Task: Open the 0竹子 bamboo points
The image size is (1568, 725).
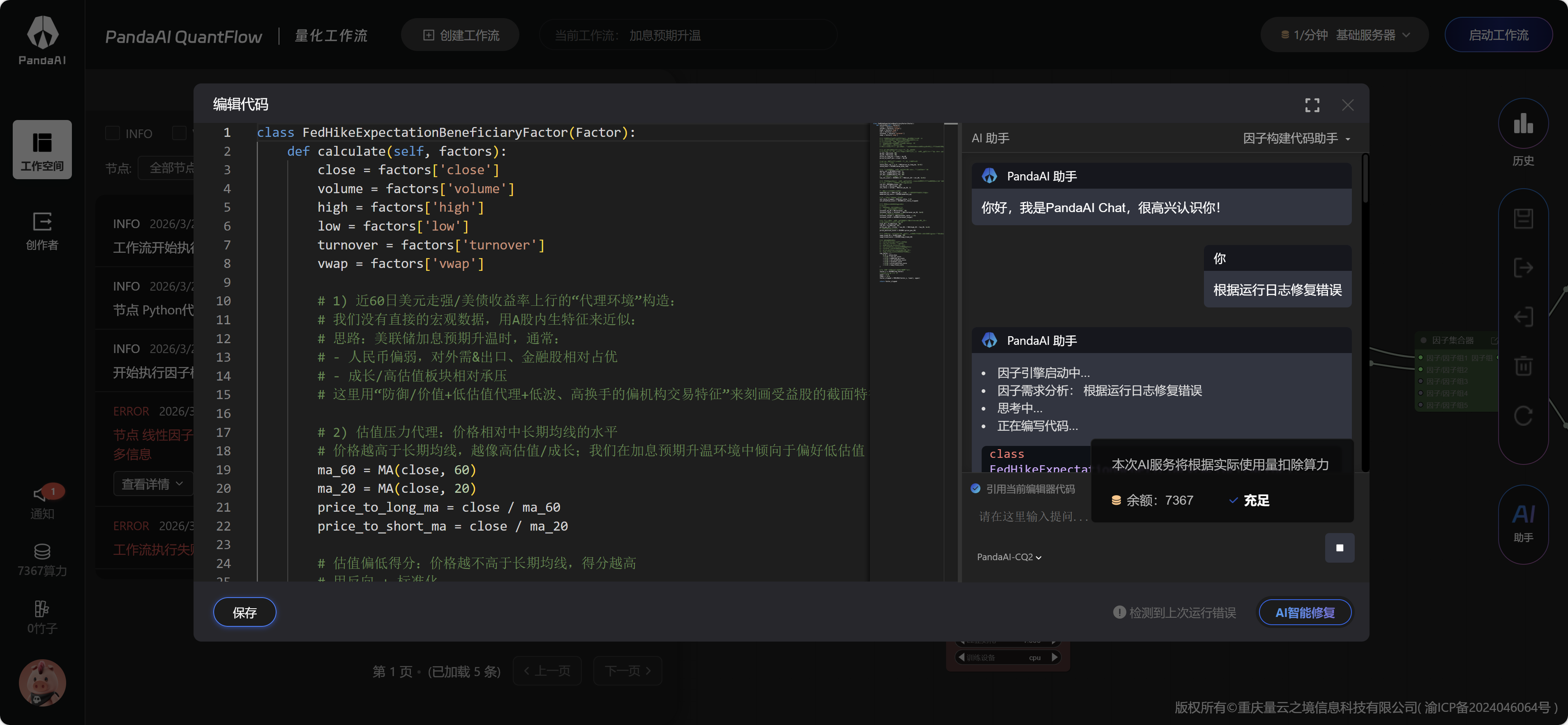Action: click(42, 617)
